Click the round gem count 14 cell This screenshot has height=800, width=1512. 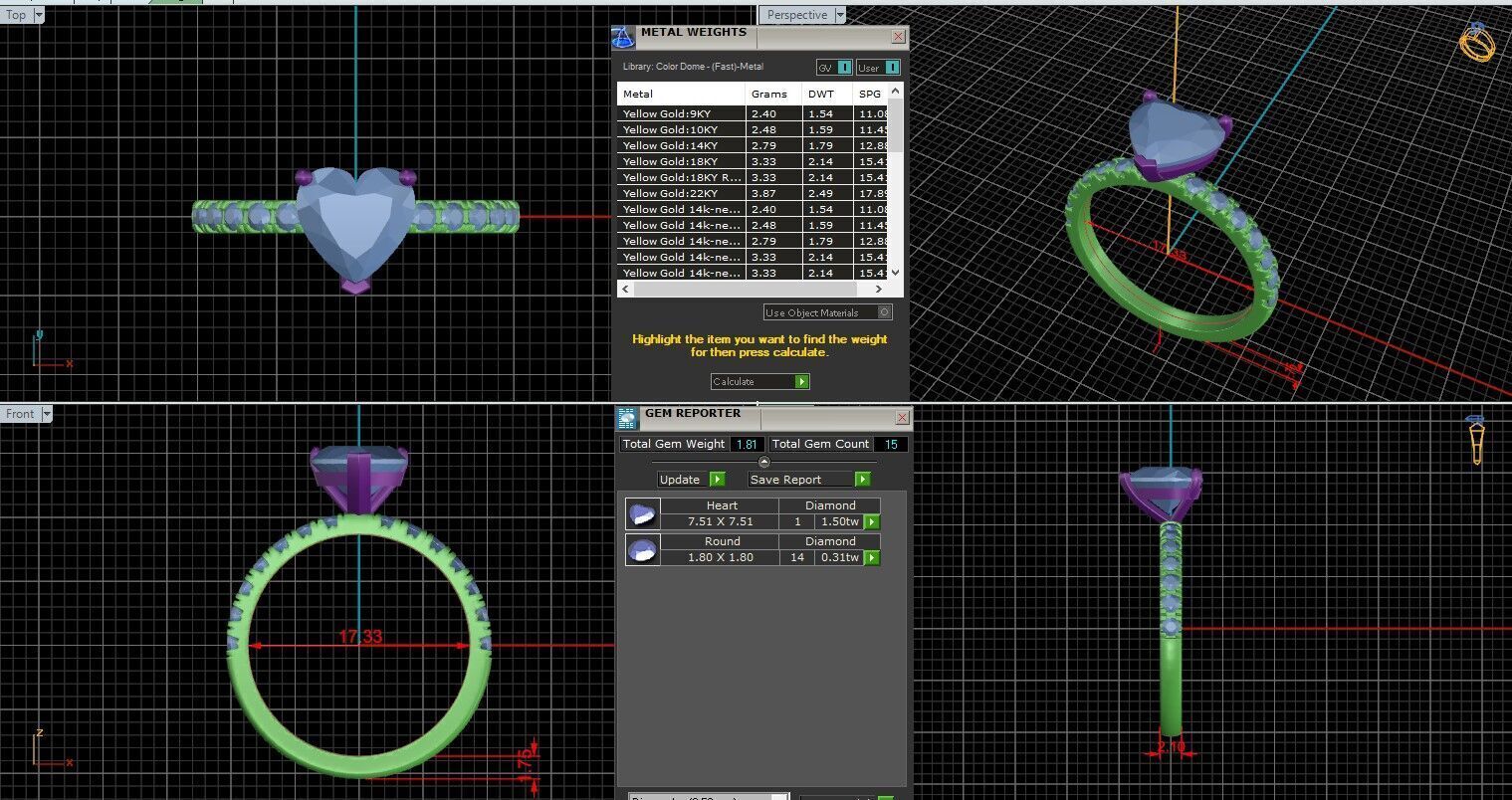(797, 557)
